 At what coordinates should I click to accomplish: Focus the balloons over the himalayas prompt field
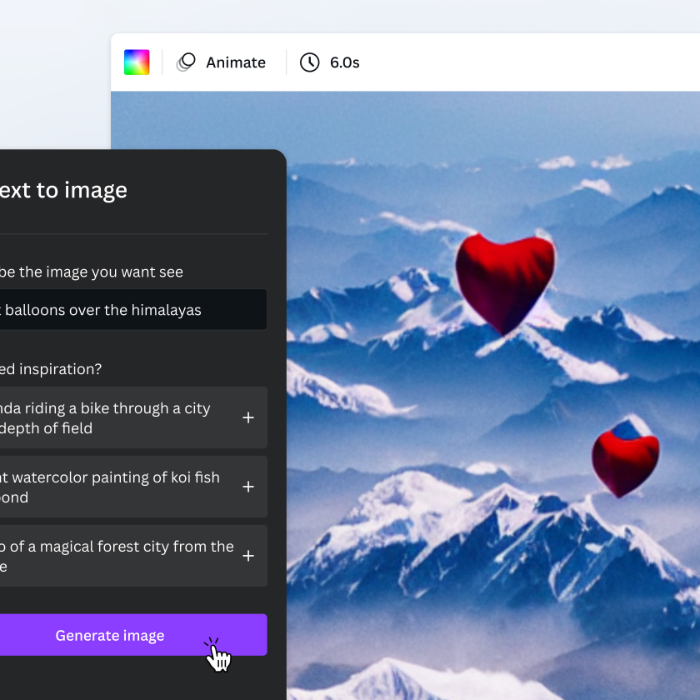[130, 310]
